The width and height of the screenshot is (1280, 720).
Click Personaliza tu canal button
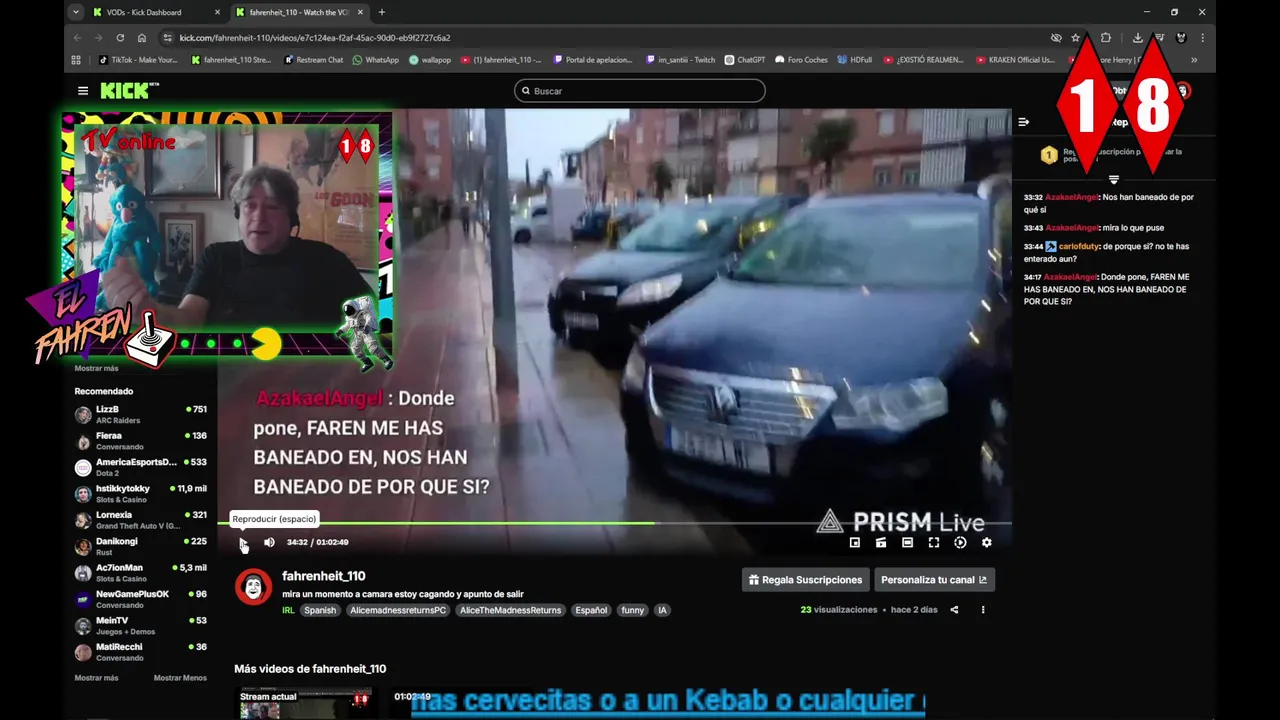[x=934, y=580]
